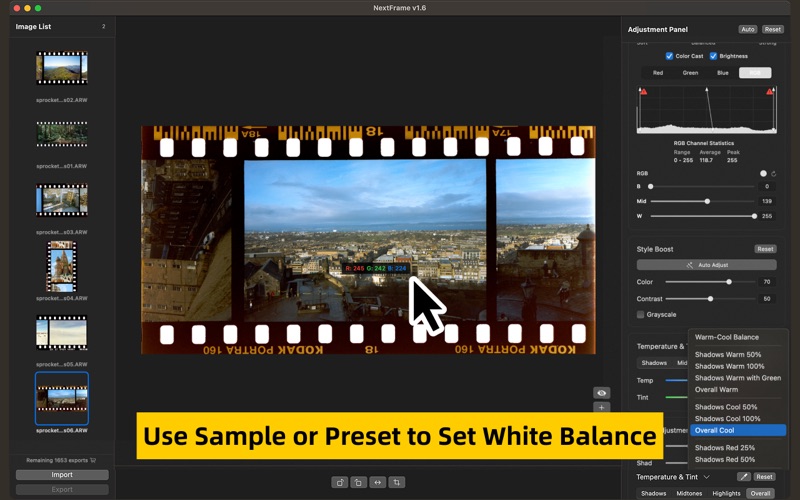Select the Overall tonal range tab
Viewport: 800px width, 500px height.
[760, 493]
